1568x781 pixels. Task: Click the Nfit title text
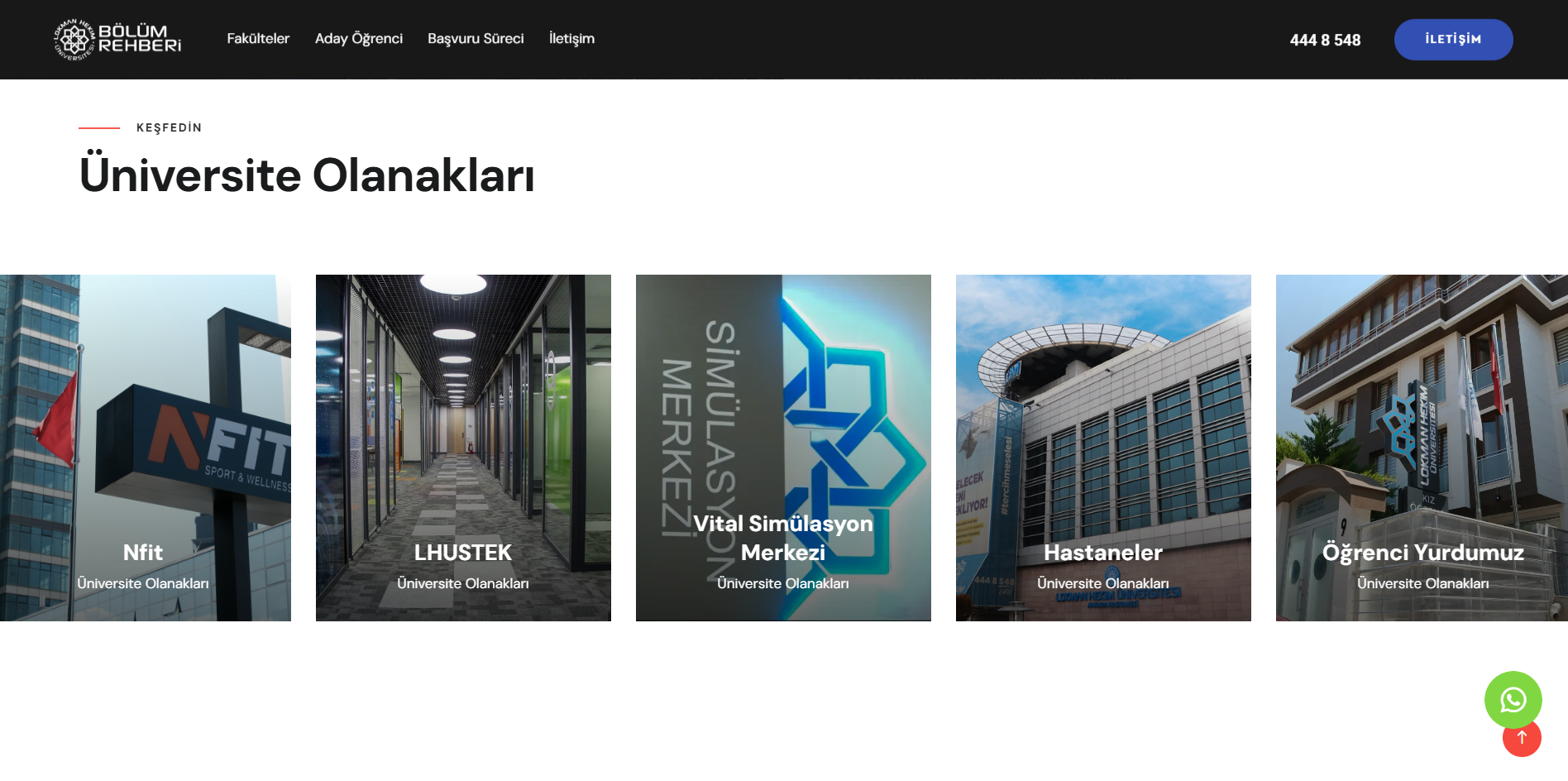(143, 553)
